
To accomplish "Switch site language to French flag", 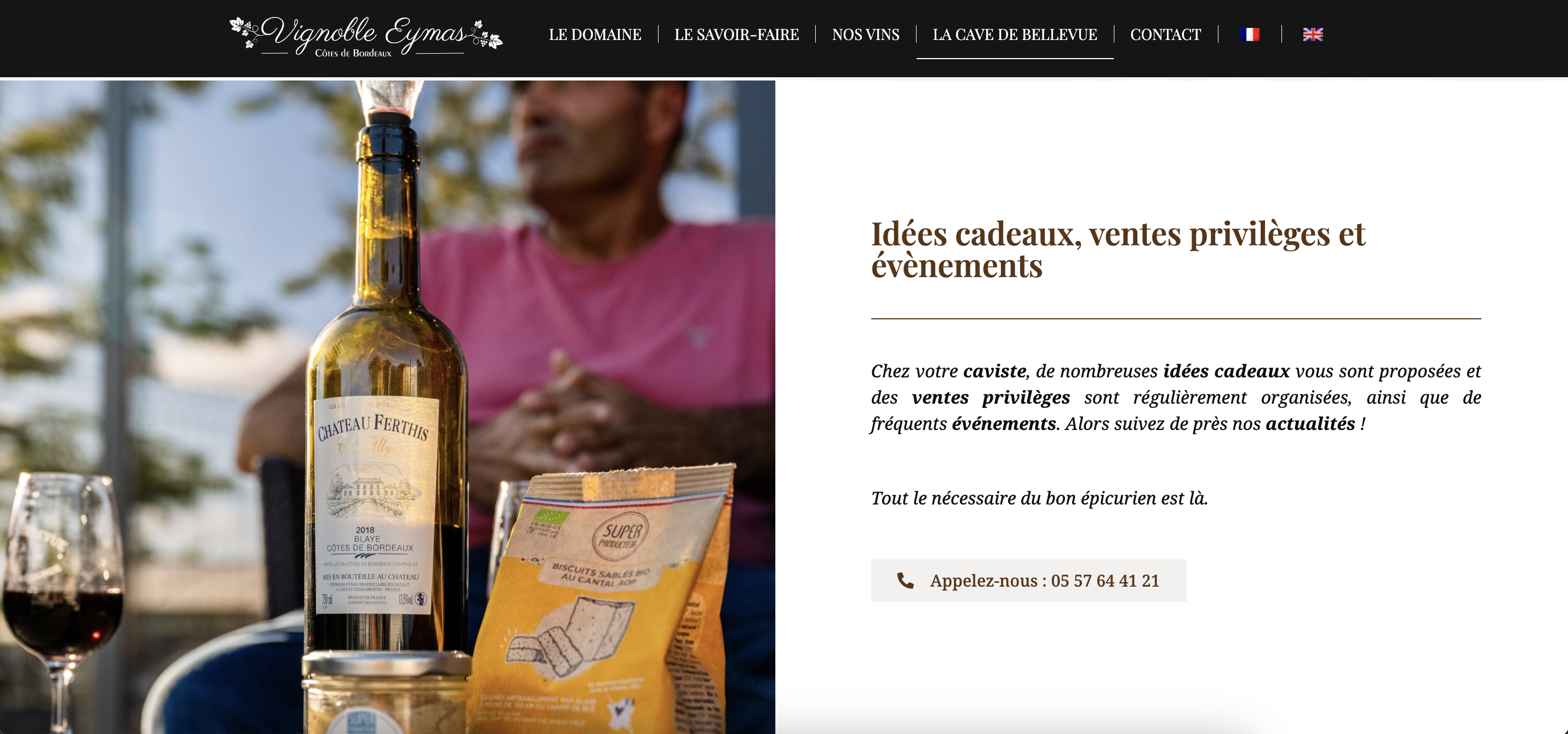I will click(1250, 35).
